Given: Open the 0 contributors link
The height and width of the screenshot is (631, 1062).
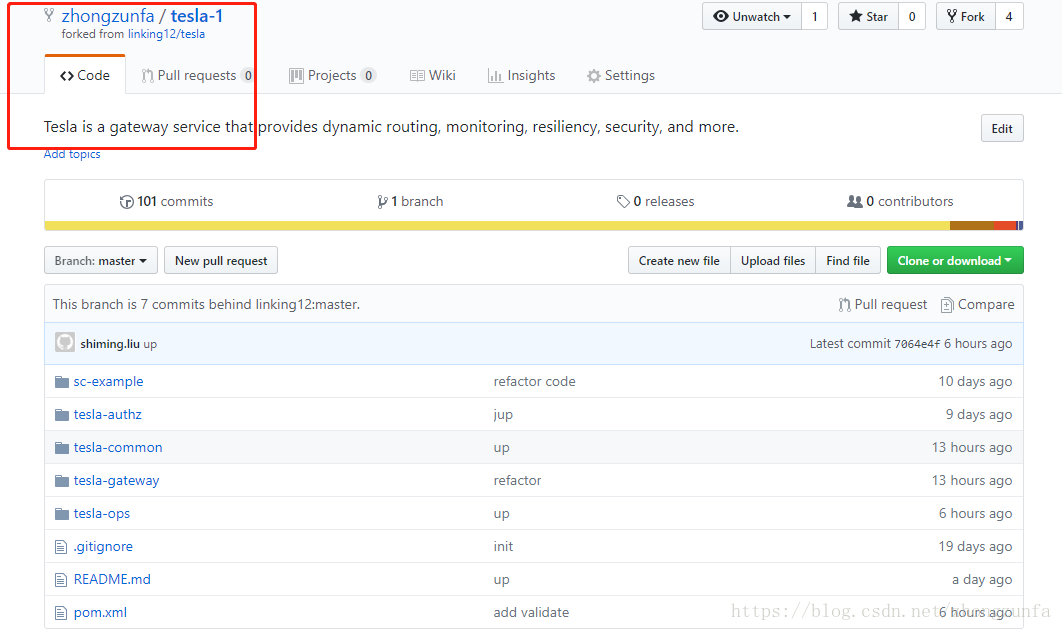Looking at the screenshot, I should pyautogui.click(x=900, y=202).
